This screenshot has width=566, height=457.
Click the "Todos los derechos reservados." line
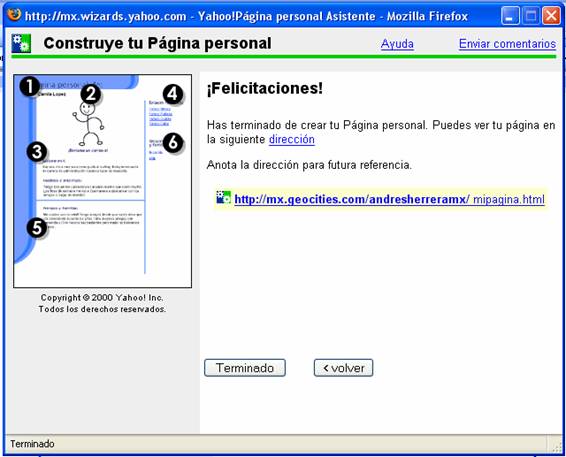coord(102,309)
